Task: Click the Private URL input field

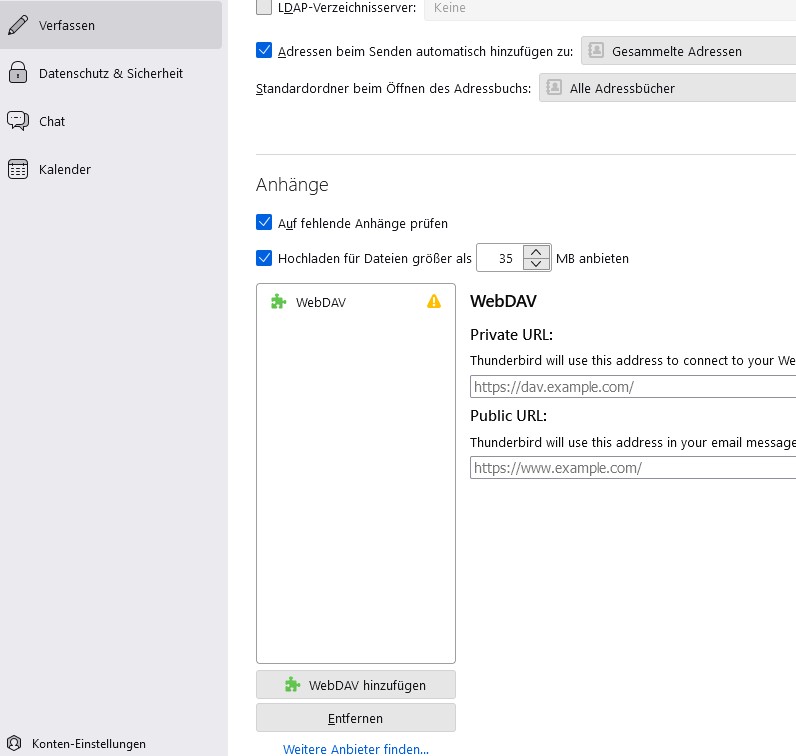Action: pyautogui.click(x=632, y=387)
